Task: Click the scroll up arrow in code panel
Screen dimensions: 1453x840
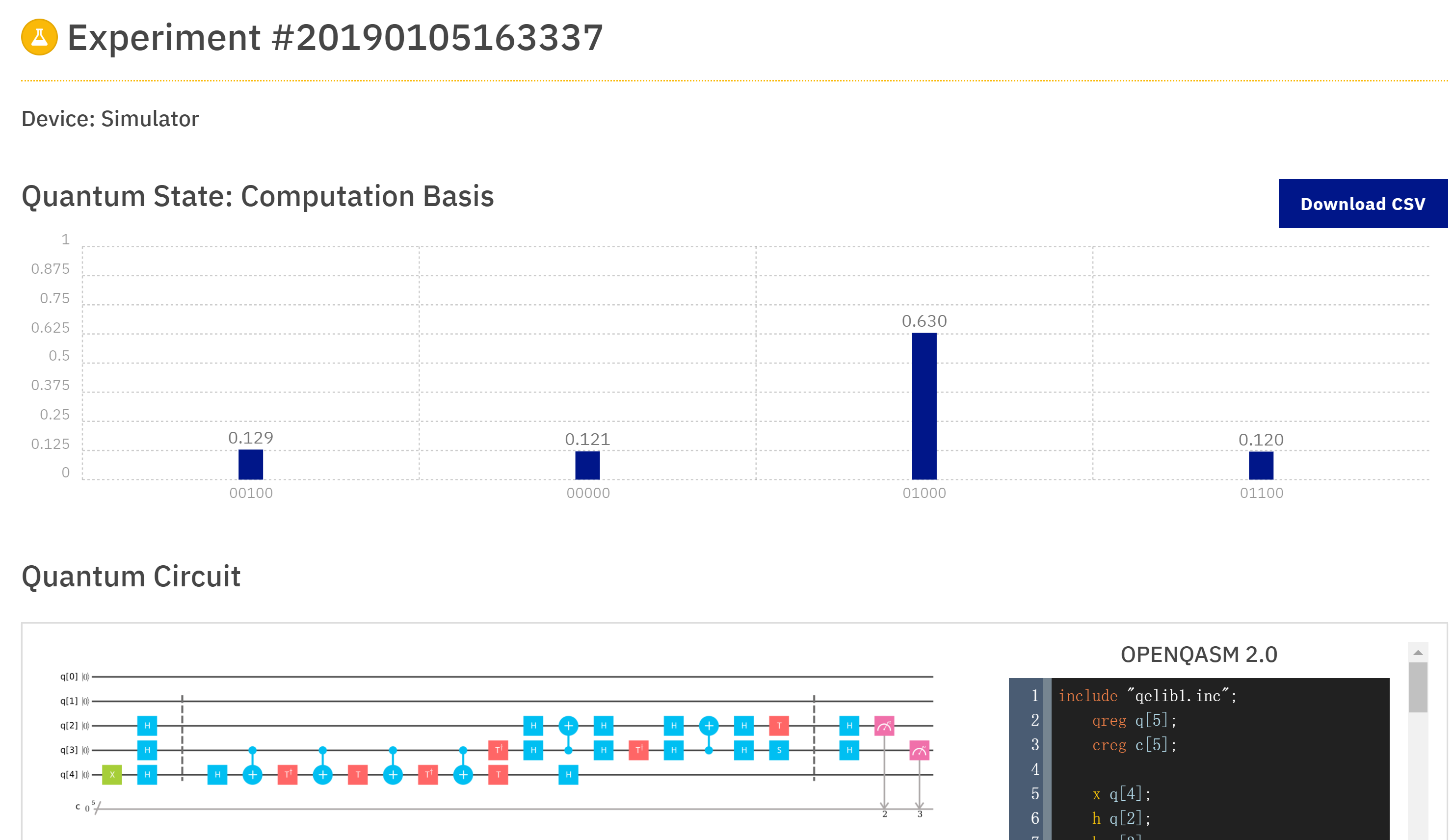Action: (x=1418, y=653)
